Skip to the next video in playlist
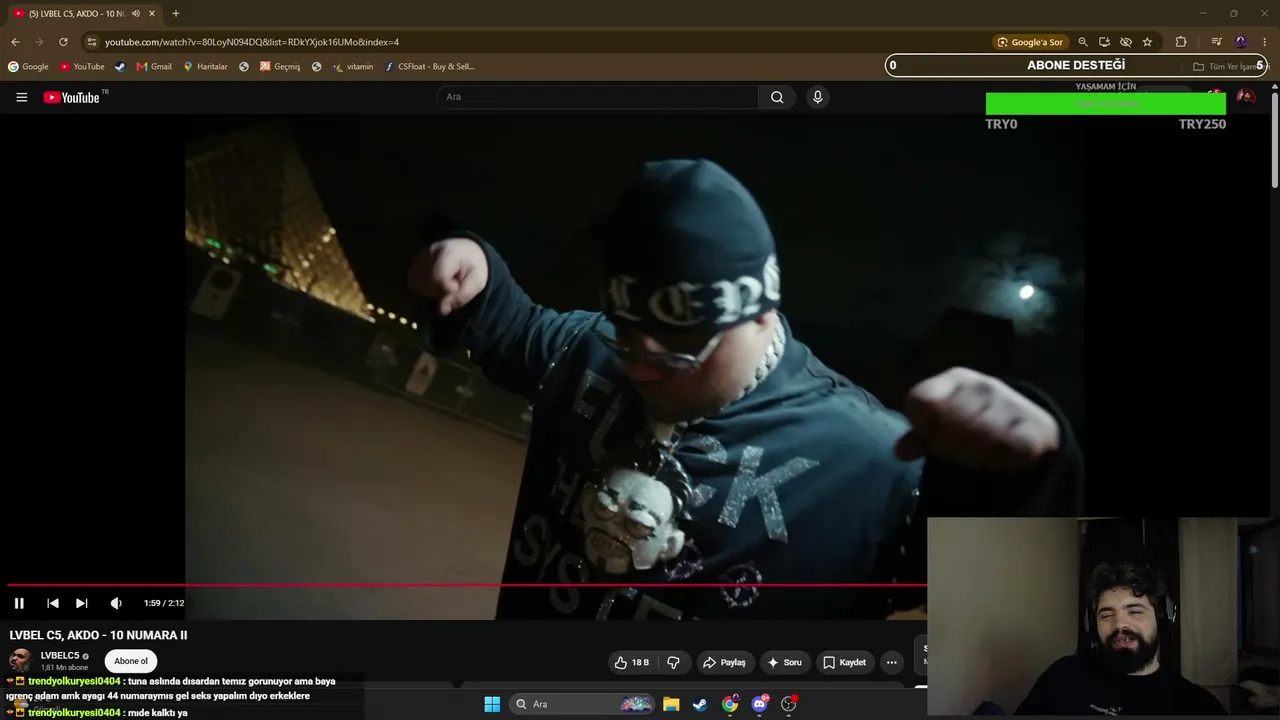This screenshot has height=720, width=1280. click(x=82, y=603)
